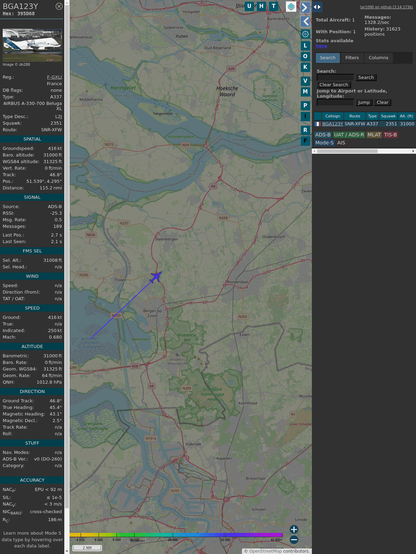This screenshot has height=554, width=416.
Task: Open the aircraft registration link
Action: point(54,77)
